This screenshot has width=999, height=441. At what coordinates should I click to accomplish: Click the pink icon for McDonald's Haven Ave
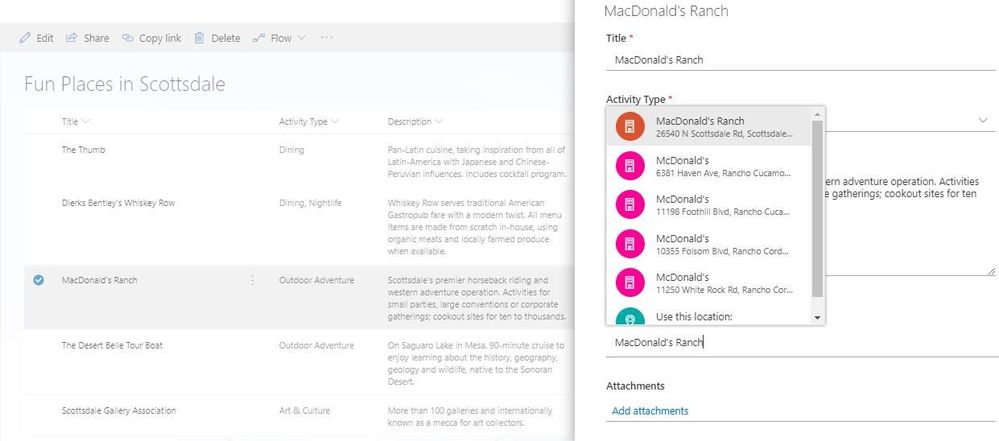[x=630, y=166]
